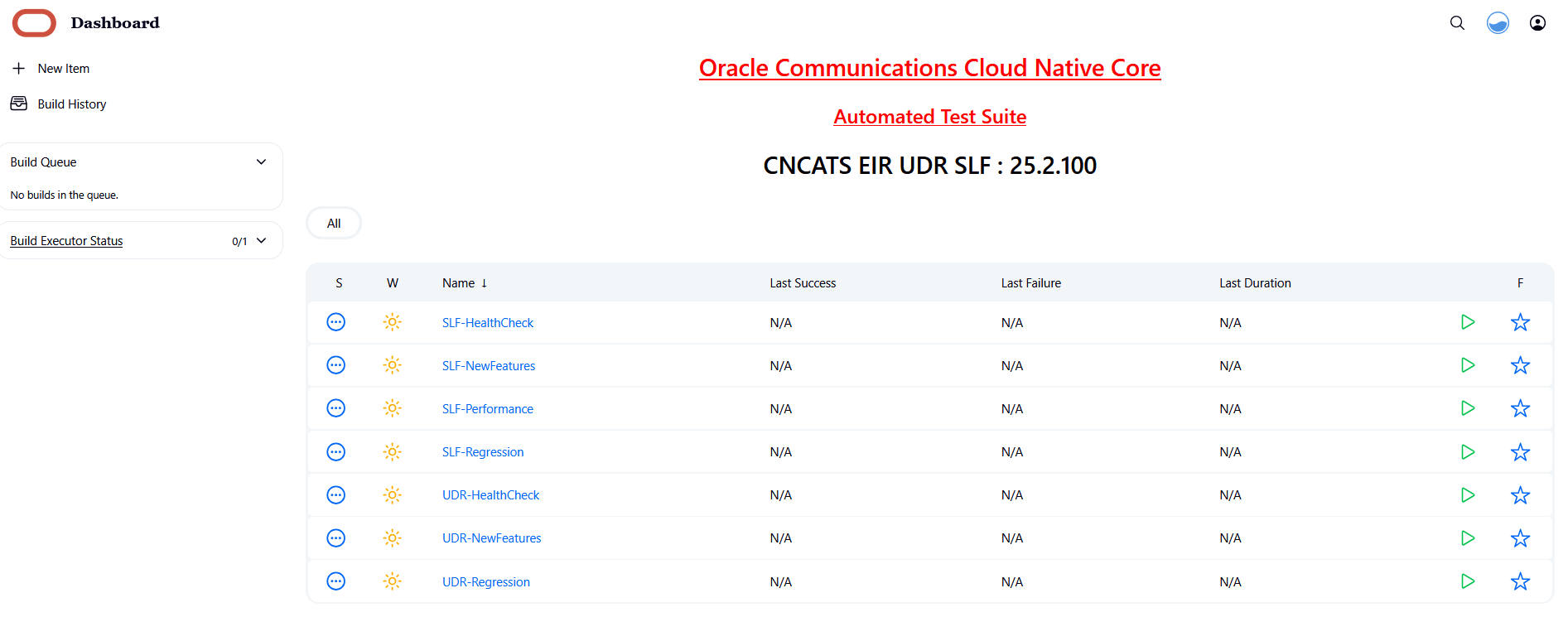Screen dimensions: 1568x617
Task: Click the weather sun icon for SLF-Regression
Action: (393, 452)
